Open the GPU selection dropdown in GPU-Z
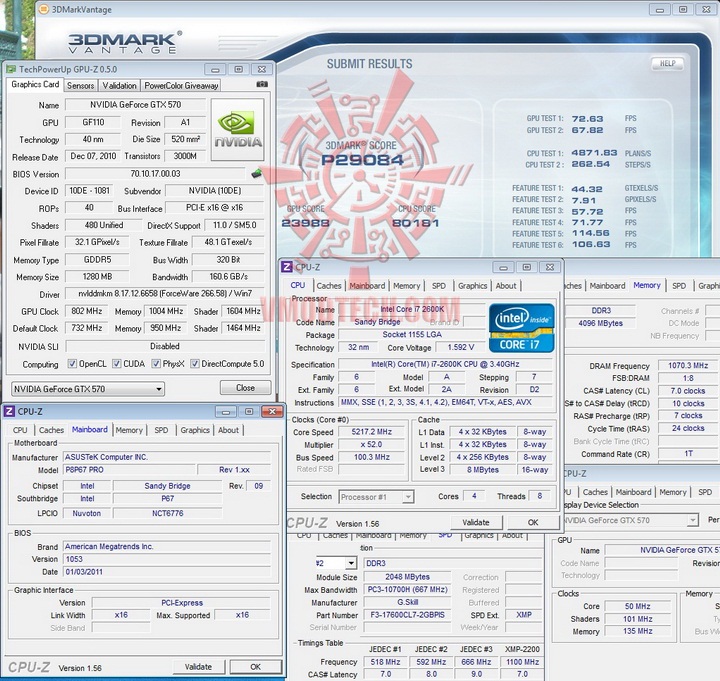Image resolution: width=720 pixels, height=681 pixels. (88, 389)
